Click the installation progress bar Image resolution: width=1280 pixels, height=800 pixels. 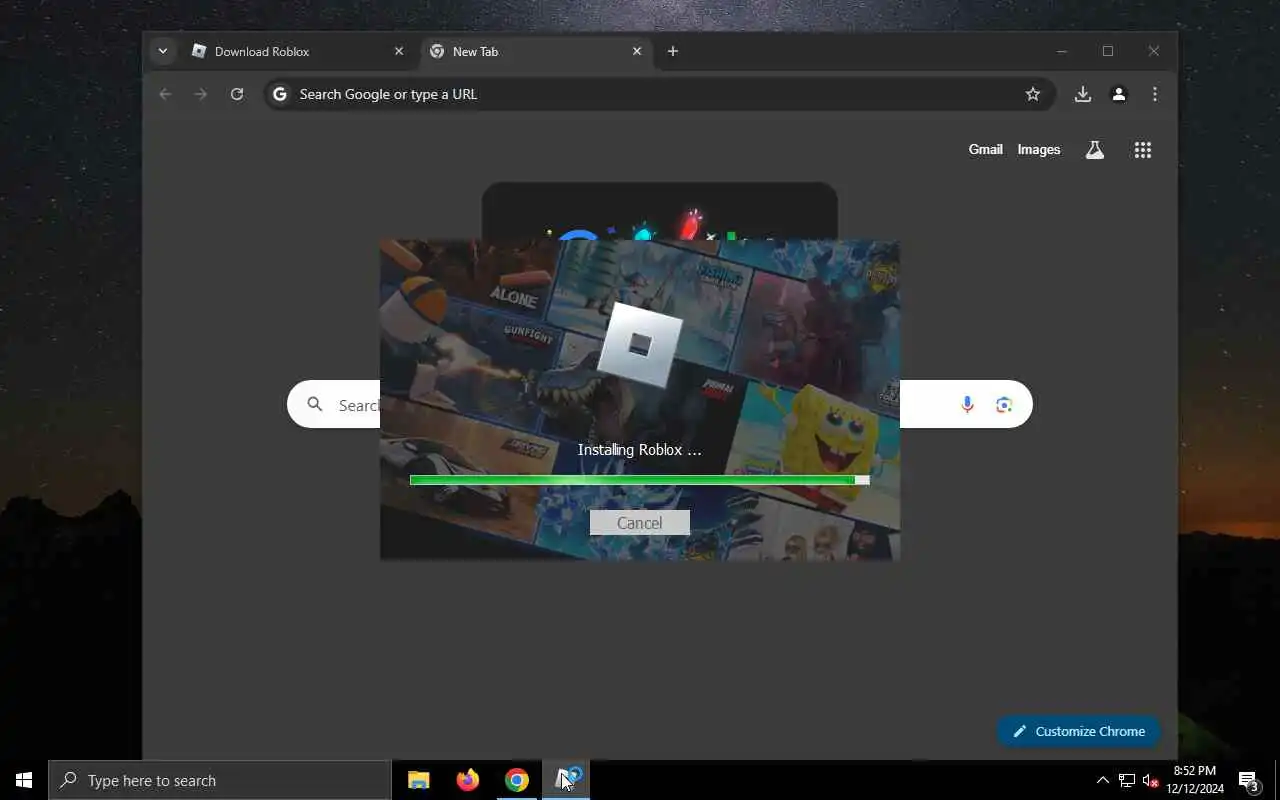(x=639, y=480)
